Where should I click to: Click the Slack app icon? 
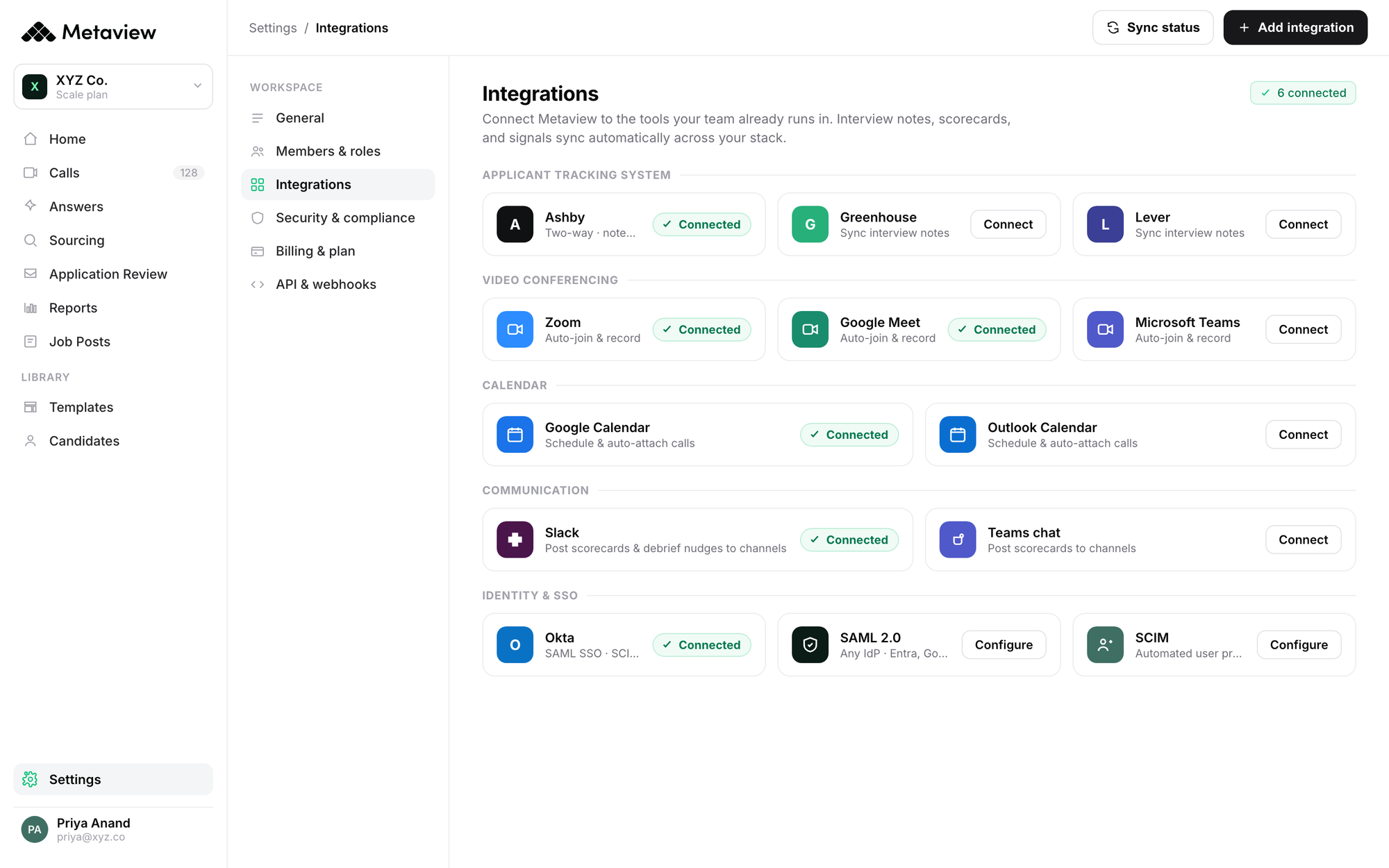pyautogui.click(x=515, y=540)
